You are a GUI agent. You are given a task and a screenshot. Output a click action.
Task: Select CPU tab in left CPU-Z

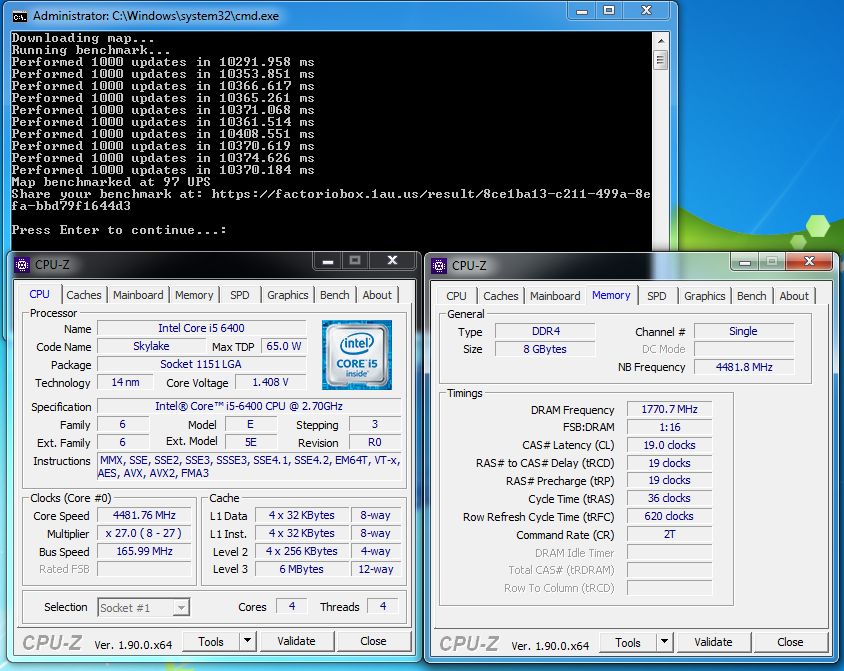click(x=39, y=294)
